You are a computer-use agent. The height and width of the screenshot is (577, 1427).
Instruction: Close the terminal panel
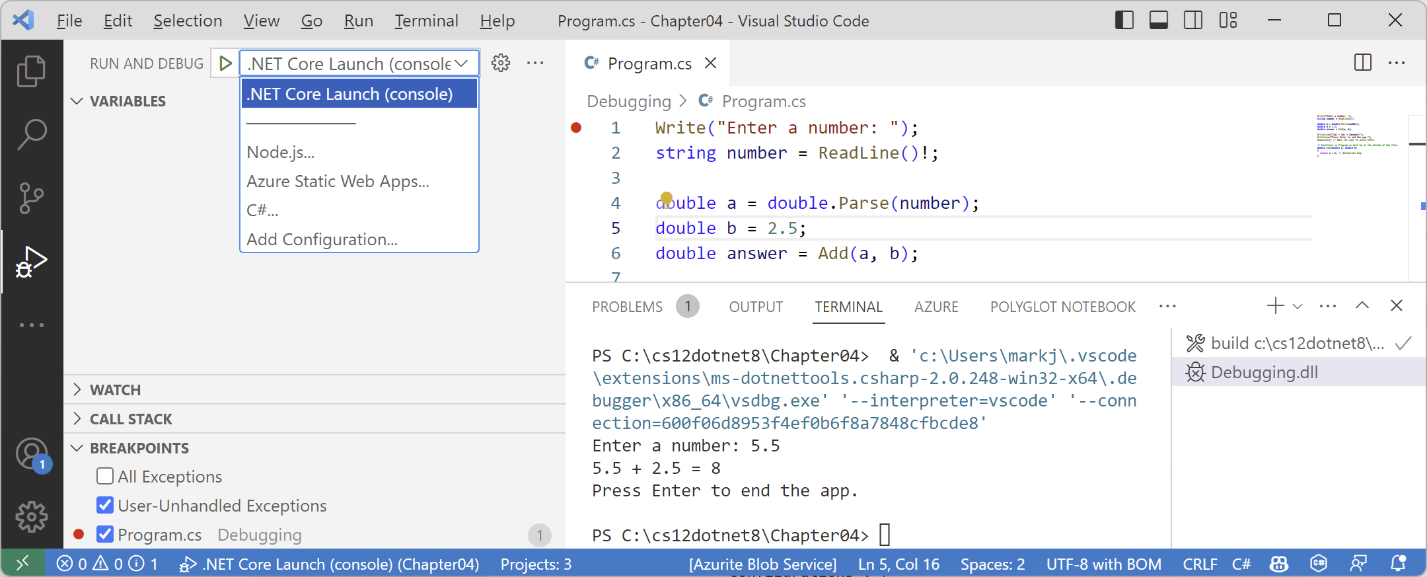pyautogui.click(x=1396, y=306)
